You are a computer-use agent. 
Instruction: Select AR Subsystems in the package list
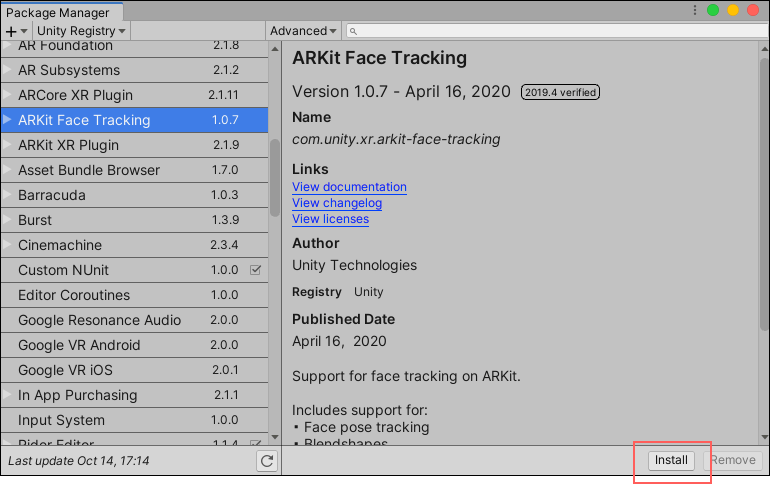[x=135, y=70]
